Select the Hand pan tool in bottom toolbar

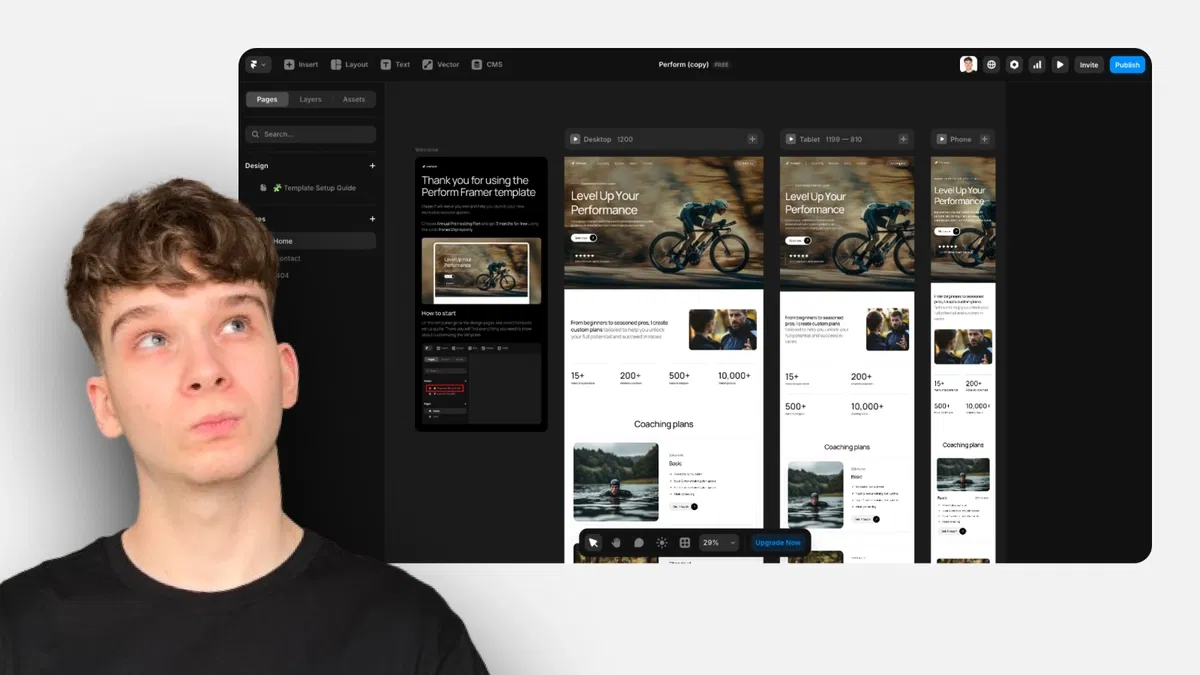click(616, 542)
